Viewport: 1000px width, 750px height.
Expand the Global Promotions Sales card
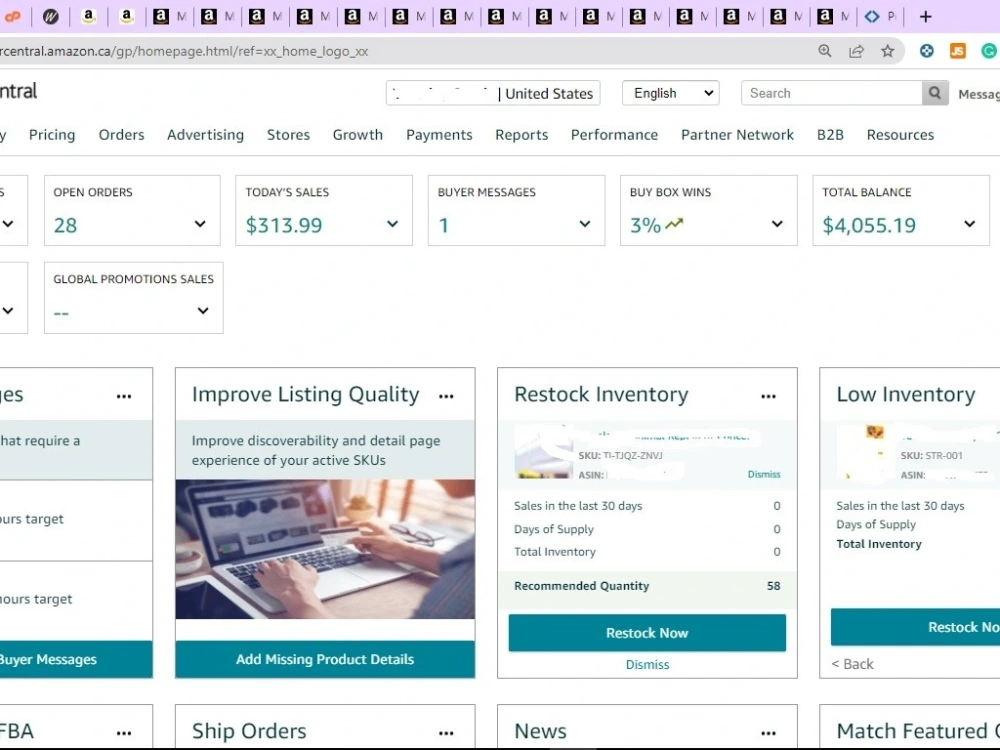pyautogui.click(x=203, y=311)
